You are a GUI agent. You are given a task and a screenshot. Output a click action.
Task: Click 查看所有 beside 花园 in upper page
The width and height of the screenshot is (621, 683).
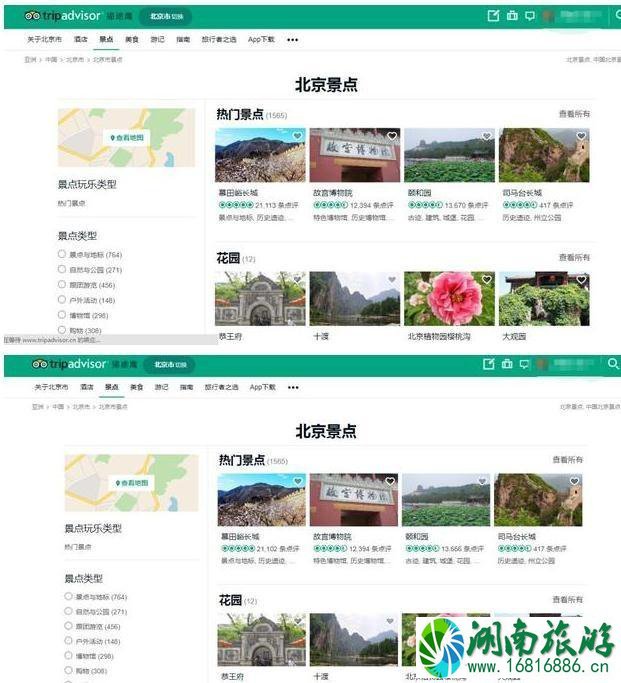click(x=574, y=257)
